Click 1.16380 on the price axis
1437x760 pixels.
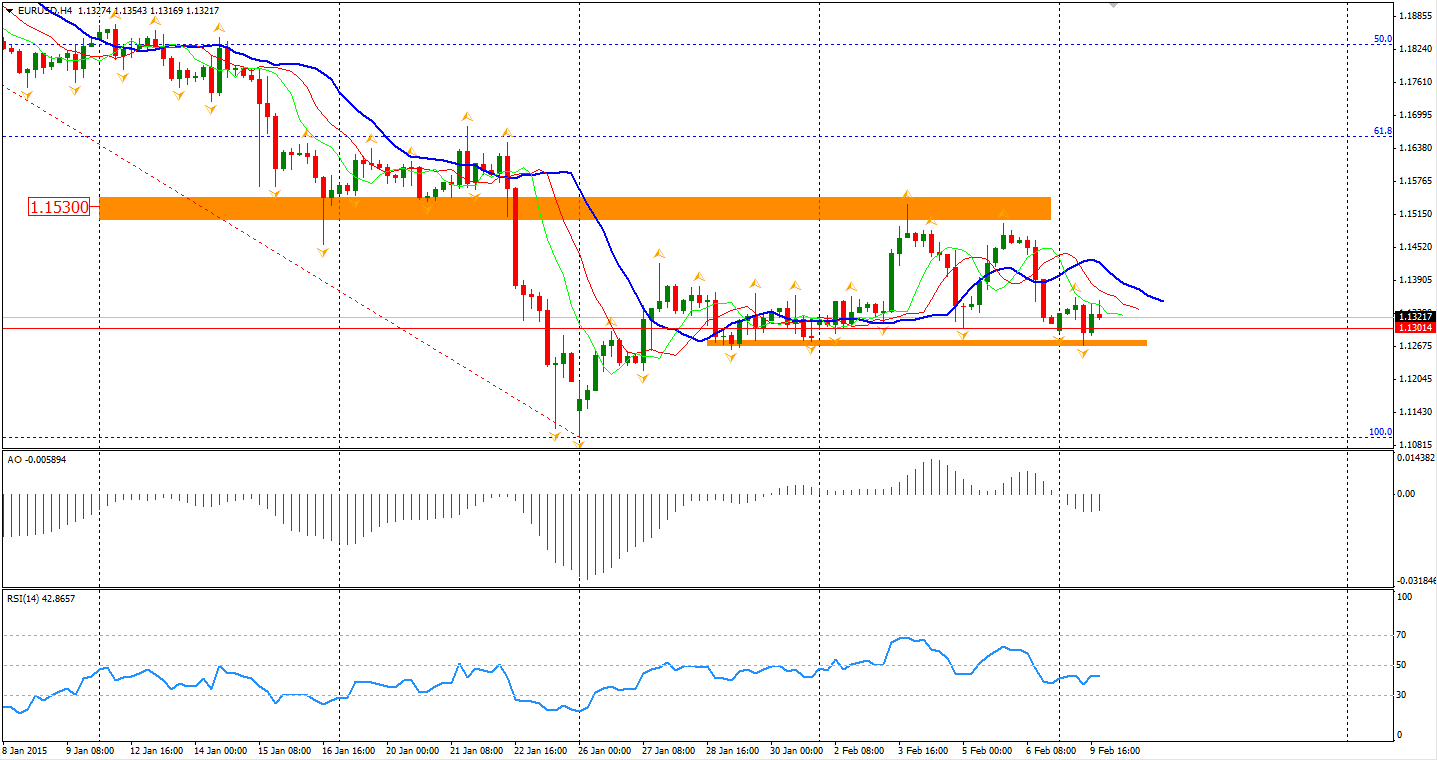click(x=1415, y=148)
